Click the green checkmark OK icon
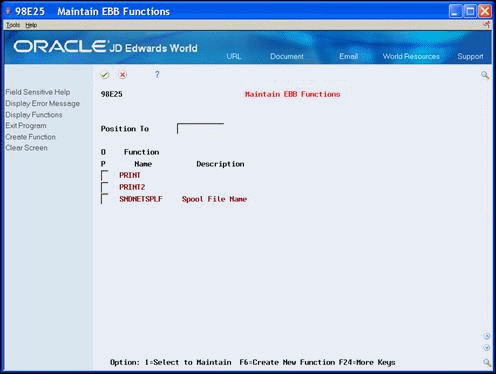Viewport: 496px width, 374px height. (105, 75)
